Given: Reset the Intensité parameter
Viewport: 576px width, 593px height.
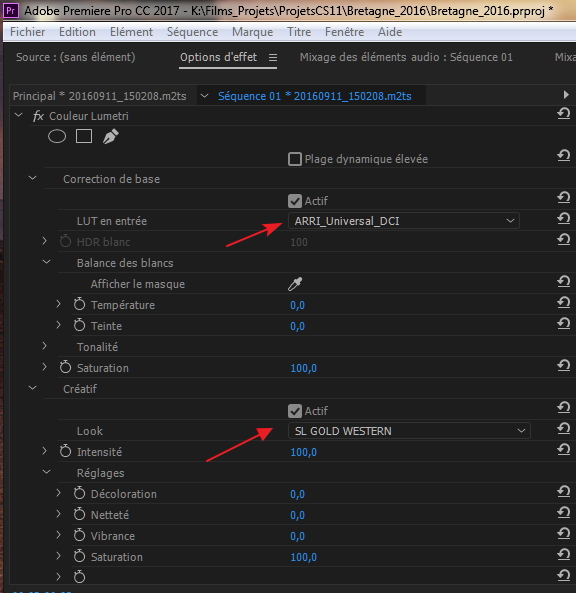Looking at the screenshot, I should (x=564, y=450).
